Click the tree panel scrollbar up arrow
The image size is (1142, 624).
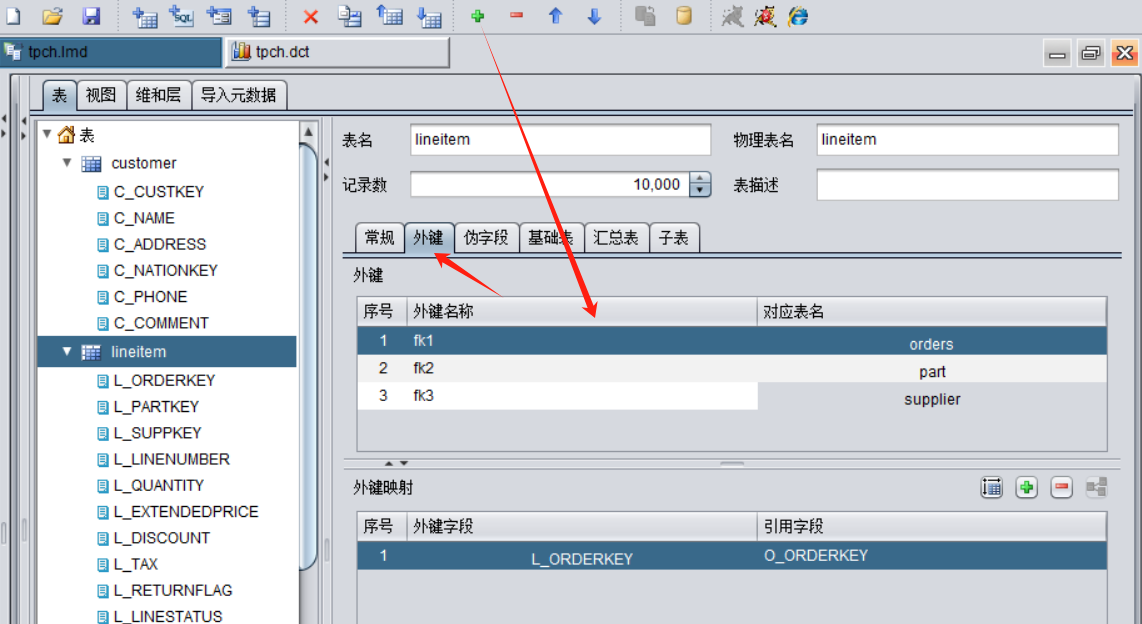click(x=308, y=133)
